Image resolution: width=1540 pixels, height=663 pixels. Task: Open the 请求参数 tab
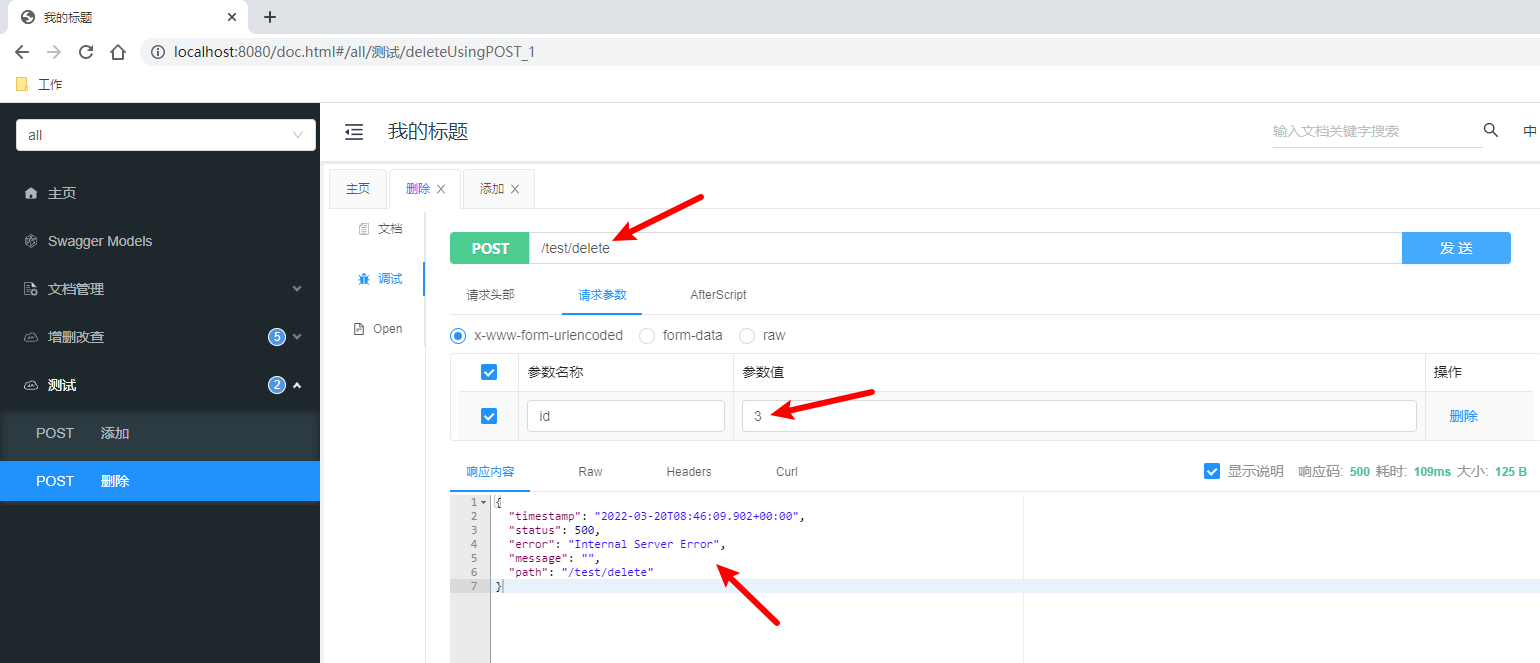602,295
